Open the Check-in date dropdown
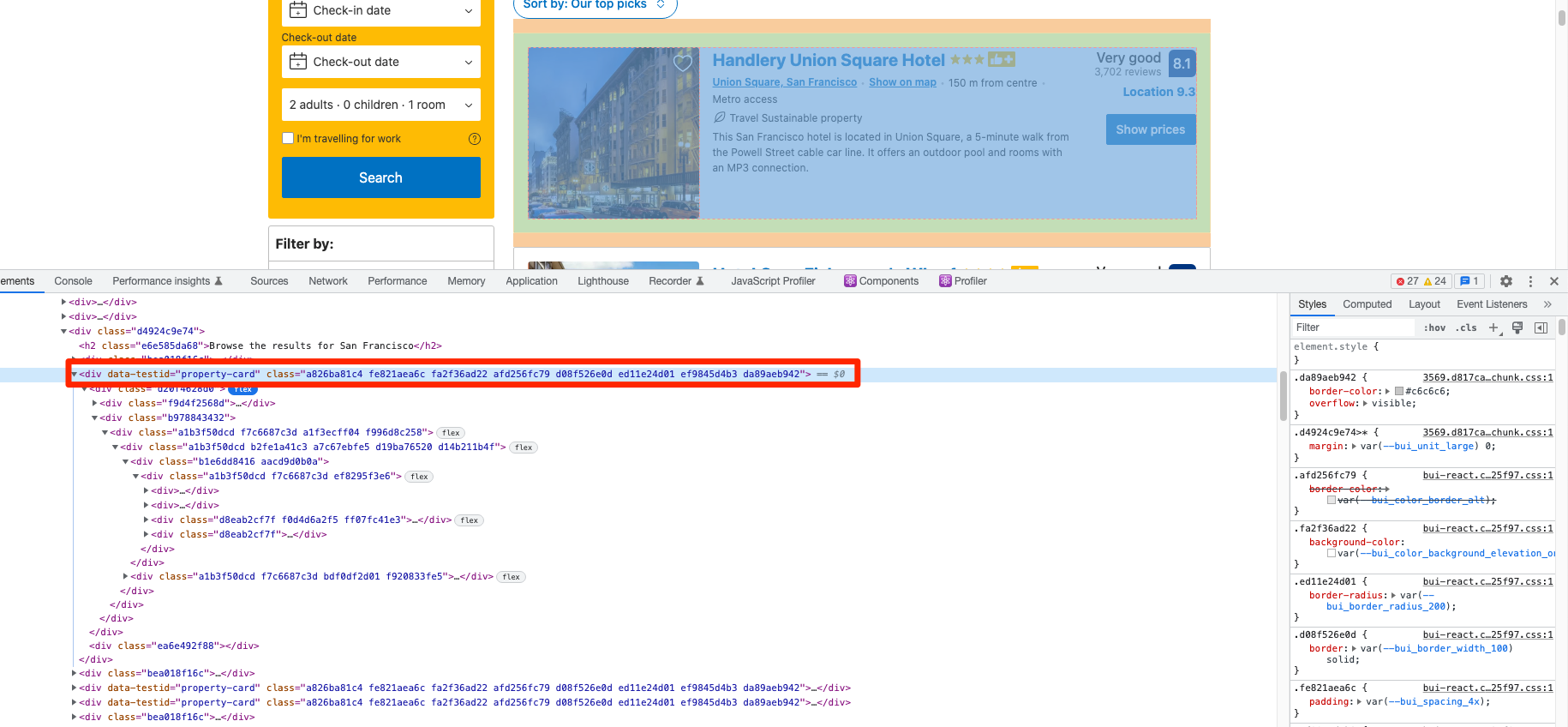 pyautogui.click(x=381, y=11)
